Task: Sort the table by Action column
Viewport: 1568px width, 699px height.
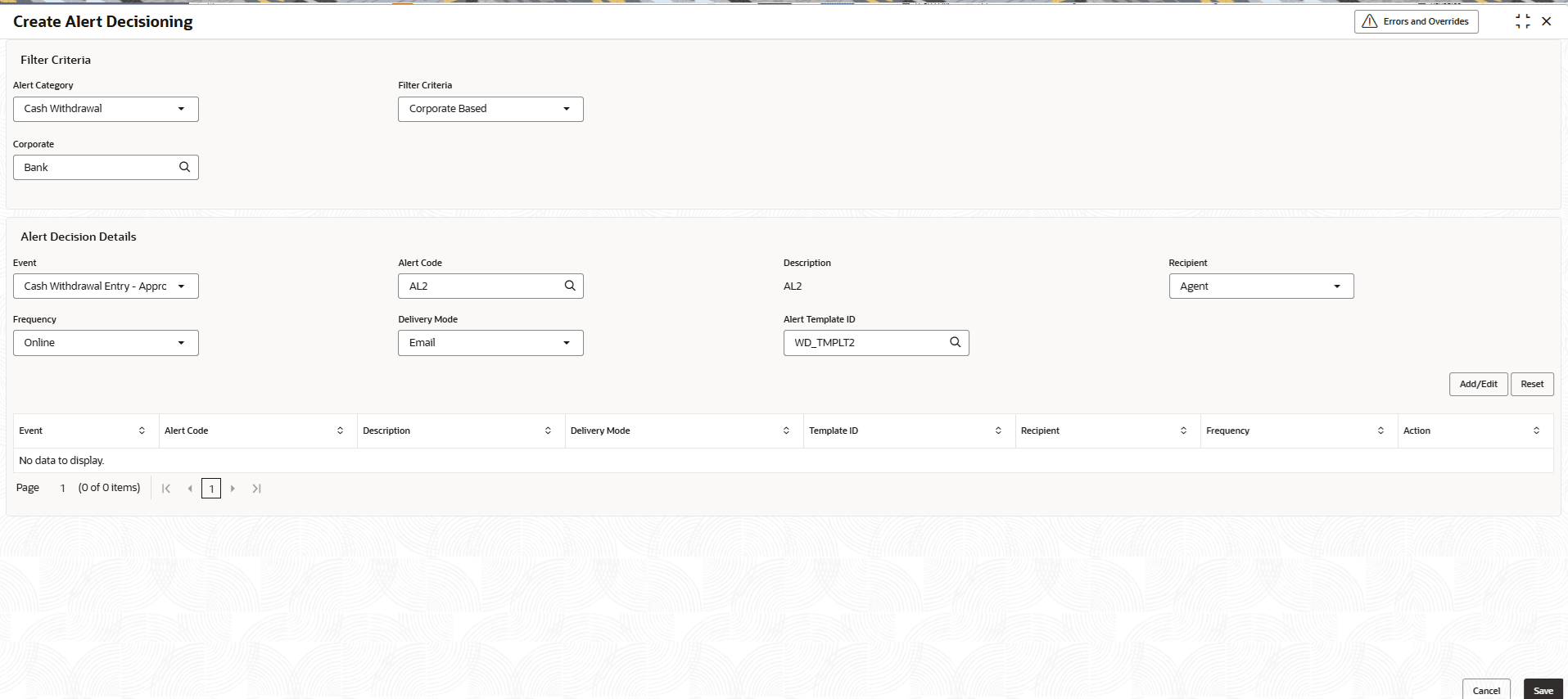Action: 1537,431
